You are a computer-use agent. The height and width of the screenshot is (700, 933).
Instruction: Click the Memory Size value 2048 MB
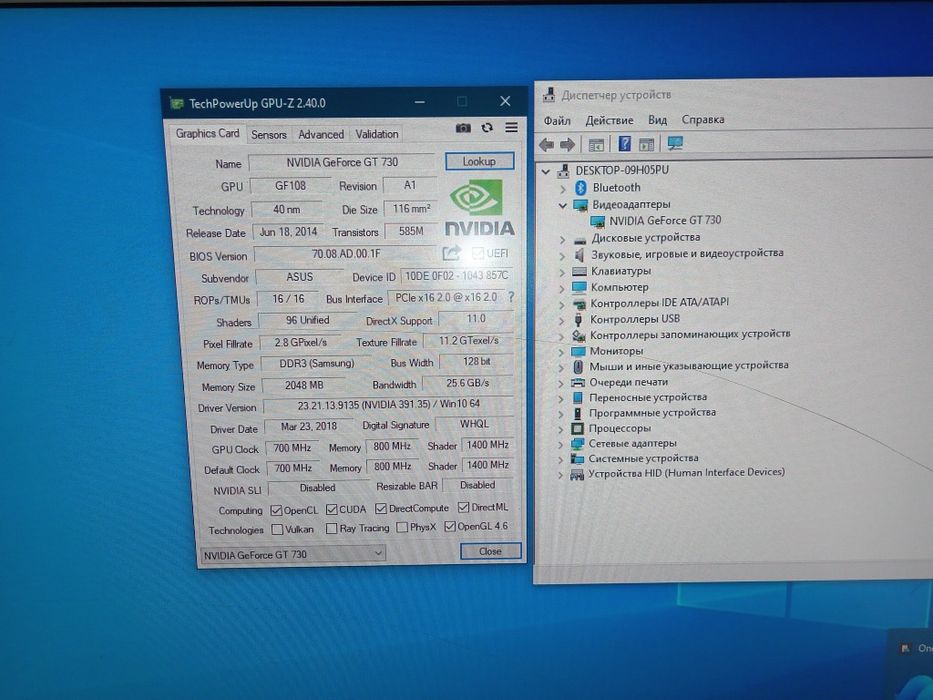pyautogui.click(x=303, y=385)
